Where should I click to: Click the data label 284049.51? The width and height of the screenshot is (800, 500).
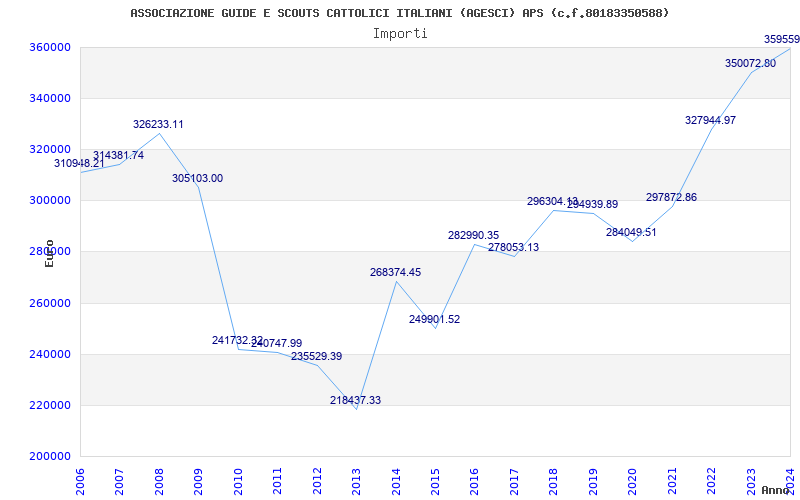click(631, 233)
